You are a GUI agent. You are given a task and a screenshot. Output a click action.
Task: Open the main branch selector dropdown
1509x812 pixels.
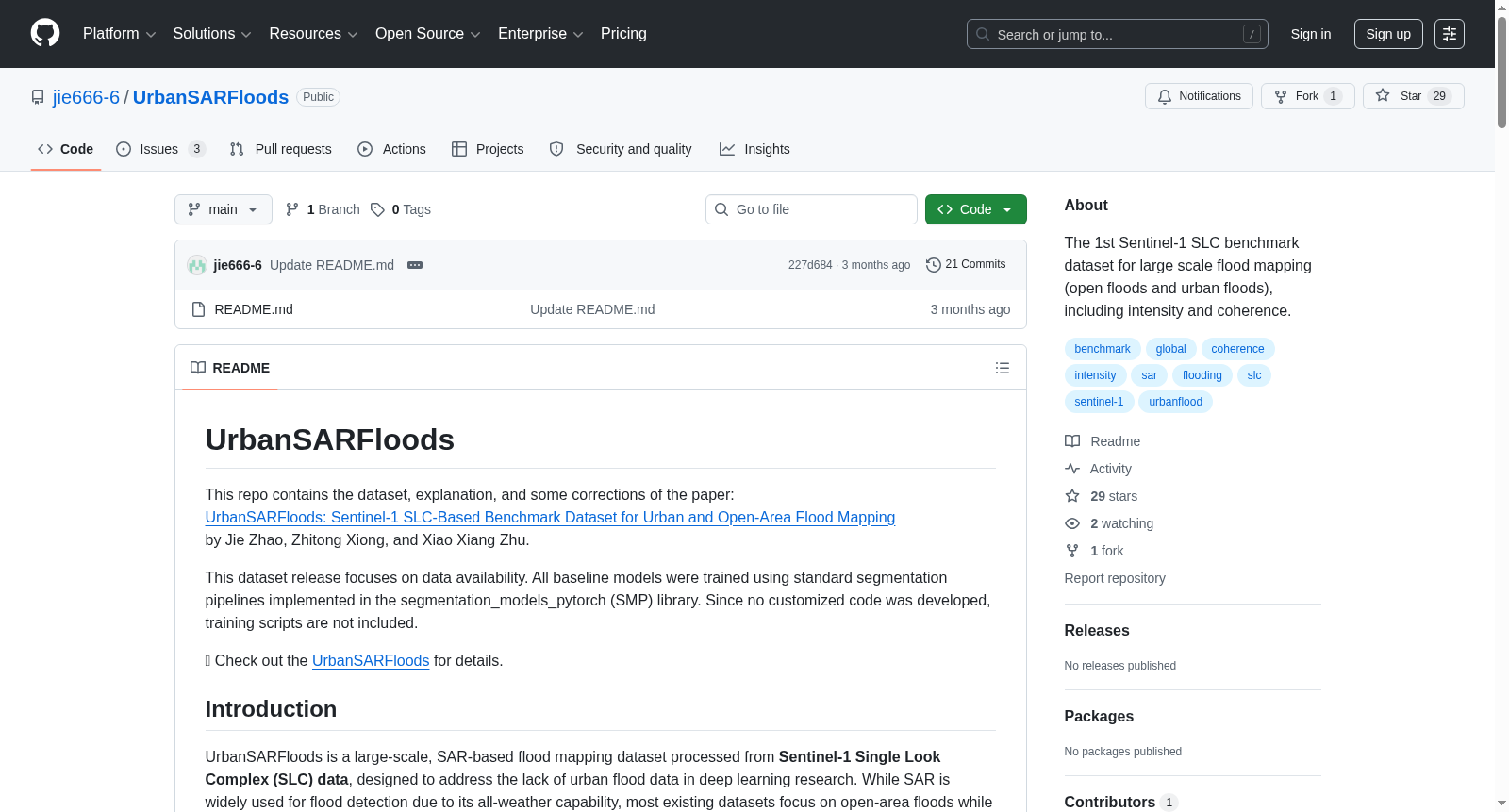point(224,209)
